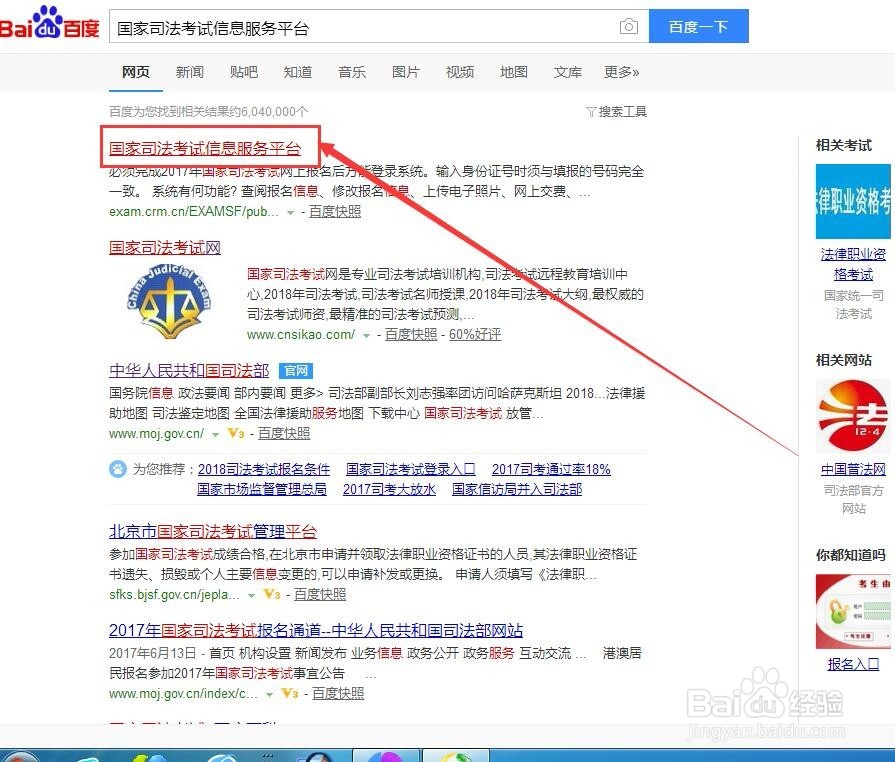
Task: Click the V3 badge next to www.moj.gov.cn/
Action: click(236, 433)
